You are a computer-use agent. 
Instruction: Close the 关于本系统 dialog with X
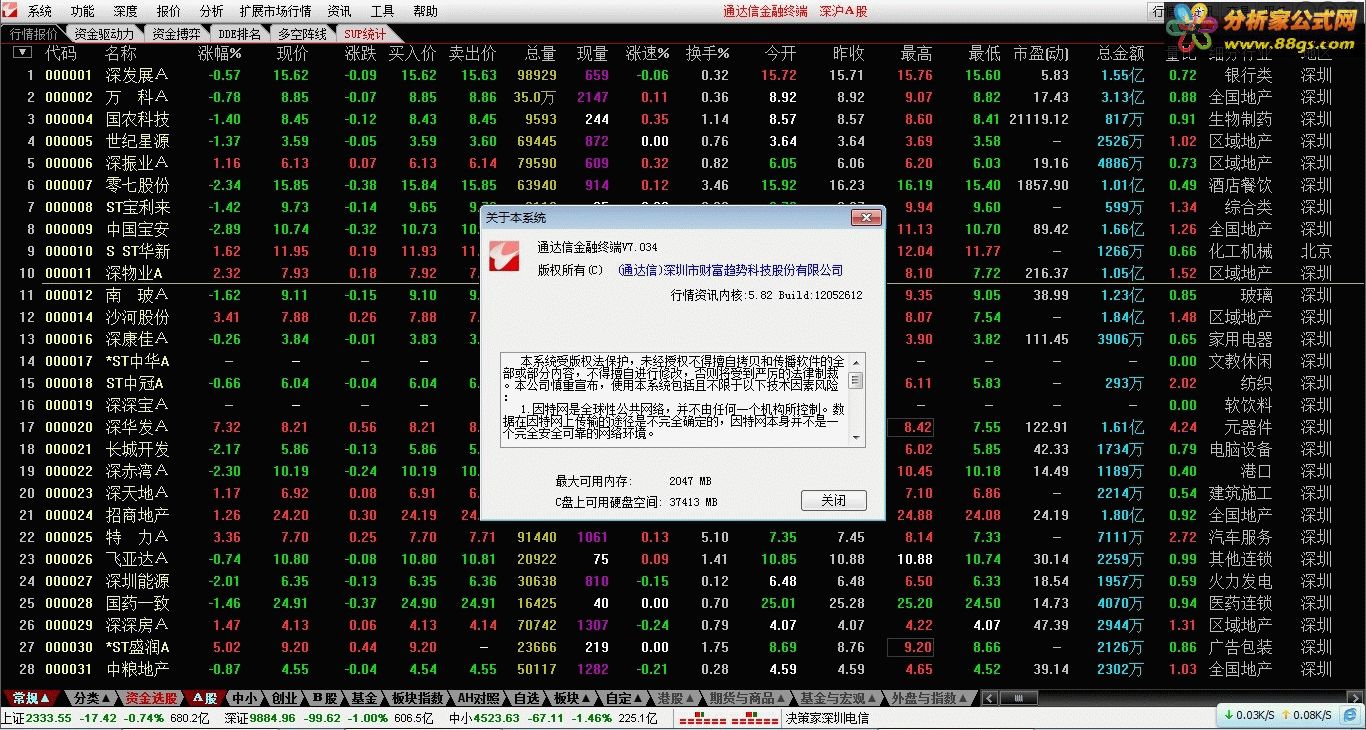(865, 217)
